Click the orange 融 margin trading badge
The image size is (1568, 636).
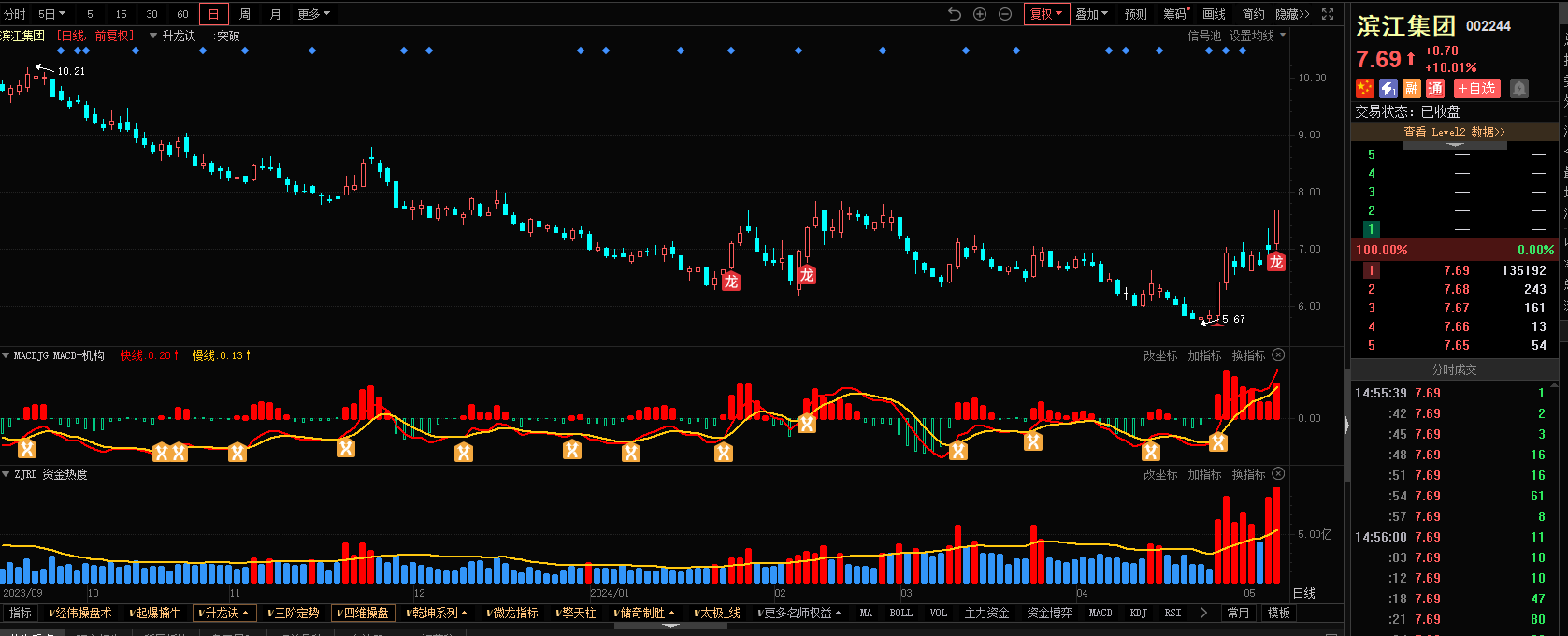(1412, 89)
